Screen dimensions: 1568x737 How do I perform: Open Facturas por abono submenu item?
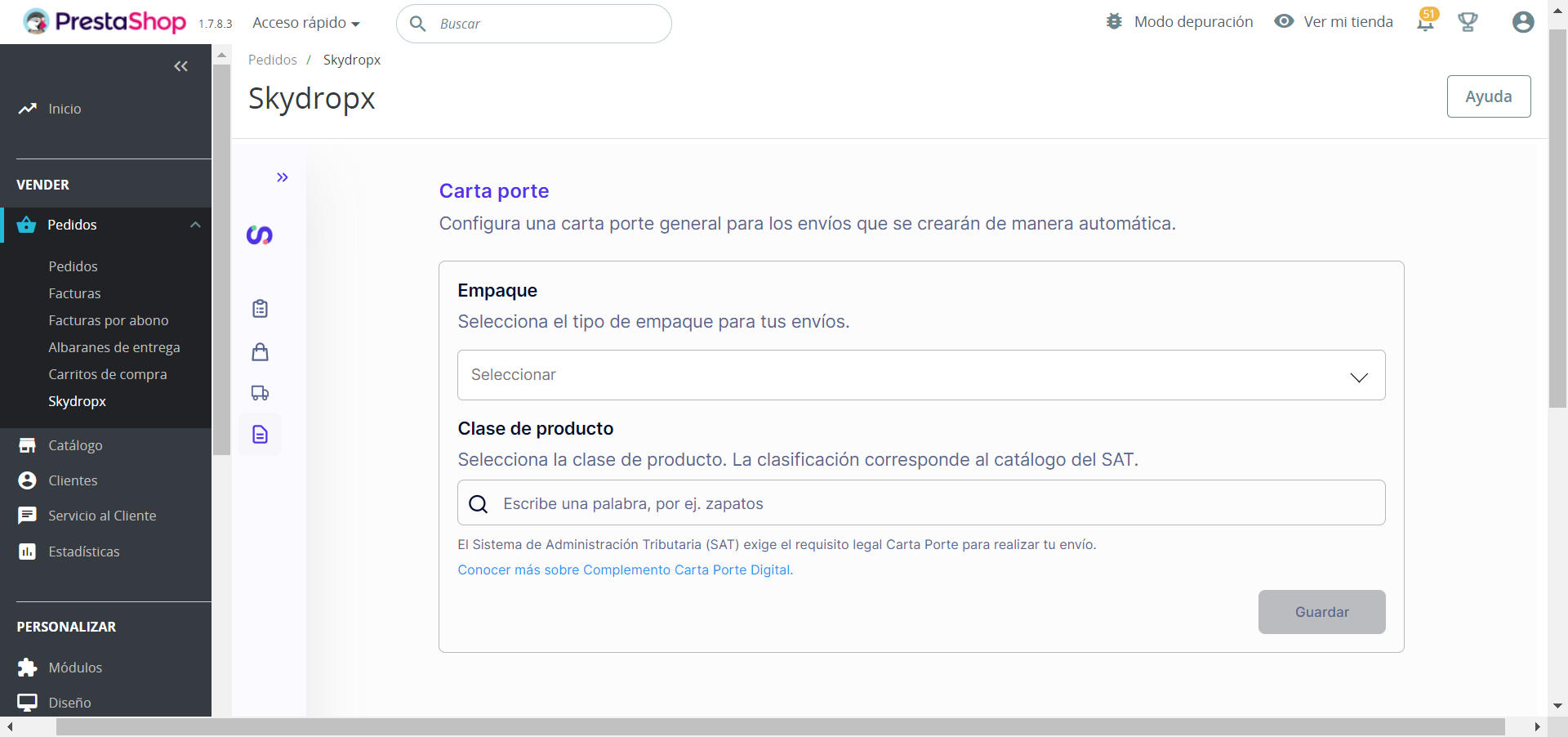point(109,320)
